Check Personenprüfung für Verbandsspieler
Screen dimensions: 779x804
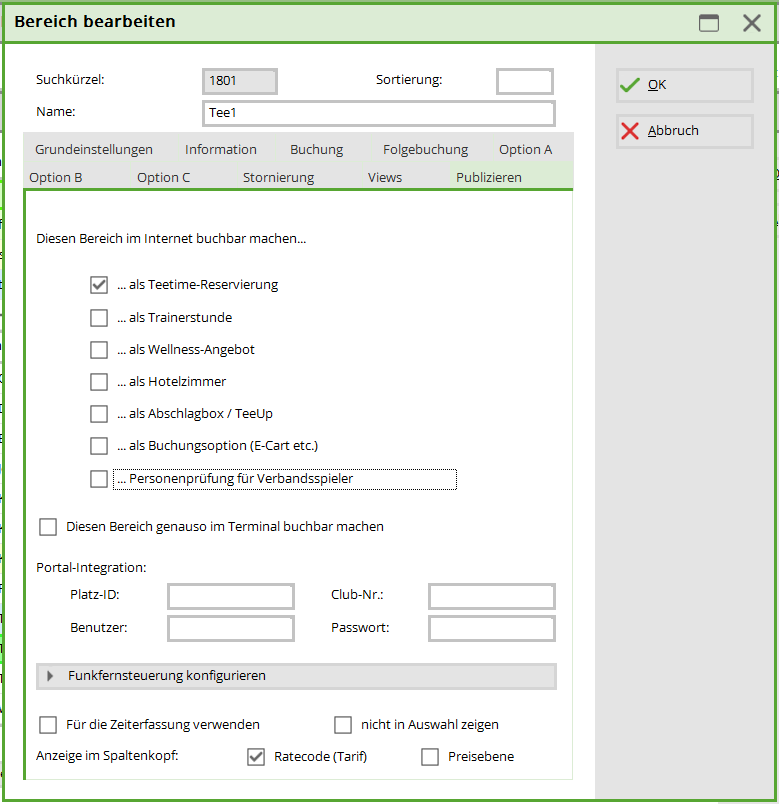99,479
